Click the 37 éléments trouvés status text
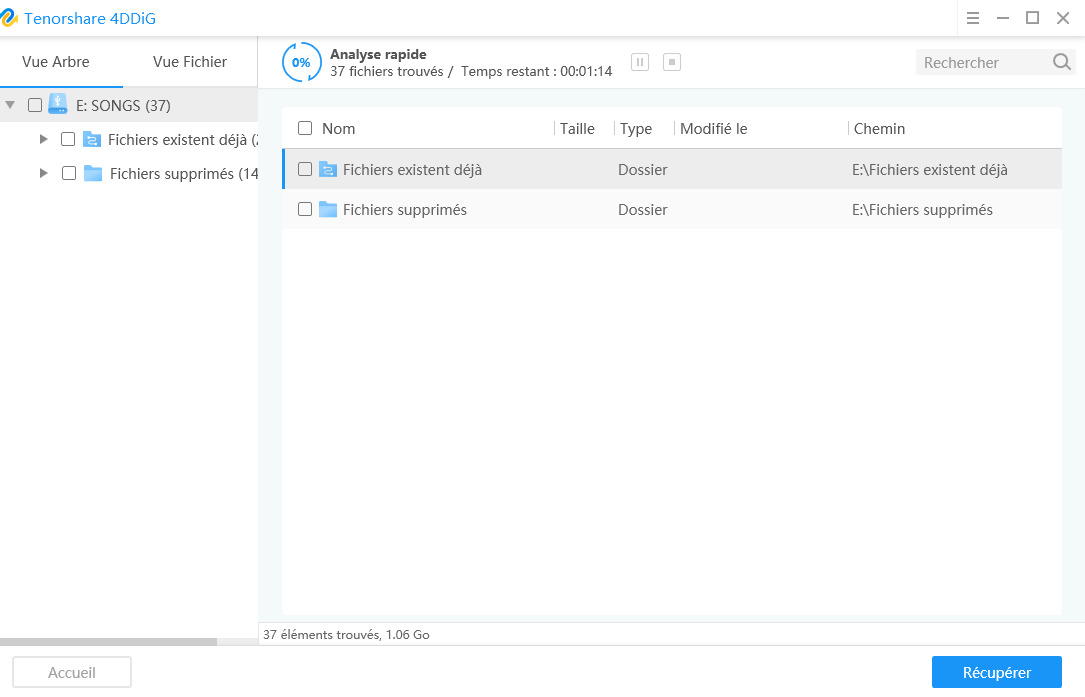The height and width of the screenshot is (697, 1085). pos(346,634)
